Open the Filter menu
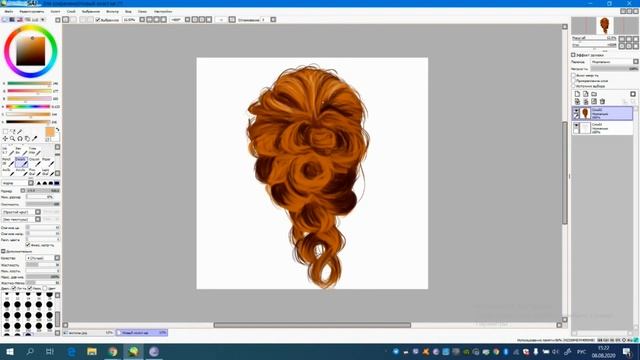Image resolution: width=640 pixels, height=360 pixels. point(112,11)
